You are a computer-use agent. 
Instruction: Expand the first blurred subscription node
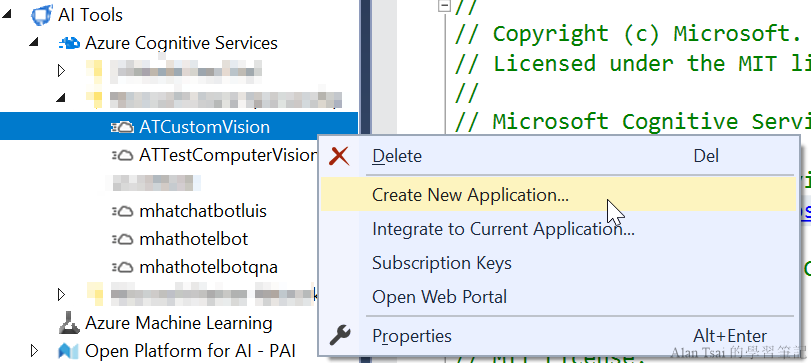(x=62, y=70)
